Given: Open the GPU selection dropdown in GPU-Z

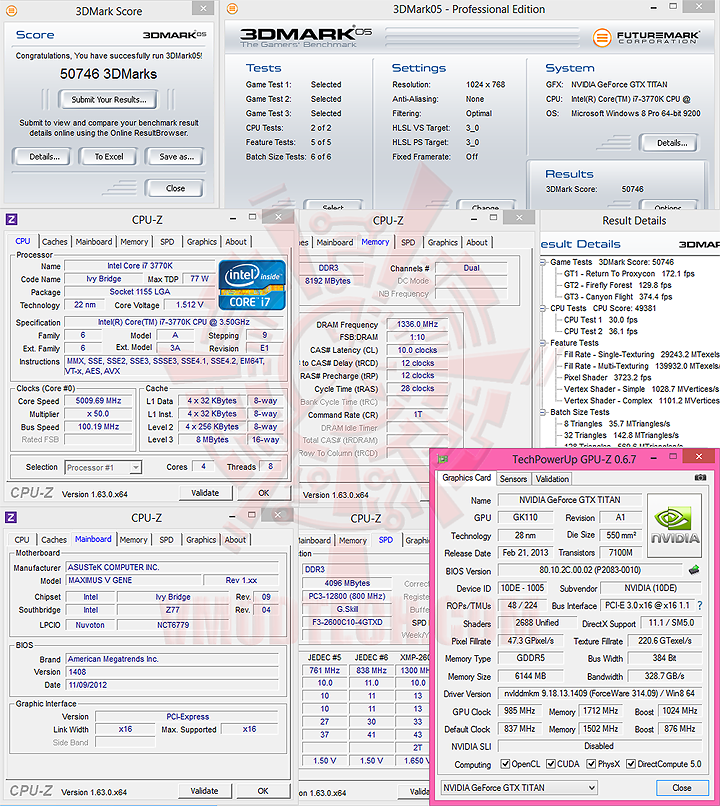Looking at the screenshot, I should click(519, 787).
